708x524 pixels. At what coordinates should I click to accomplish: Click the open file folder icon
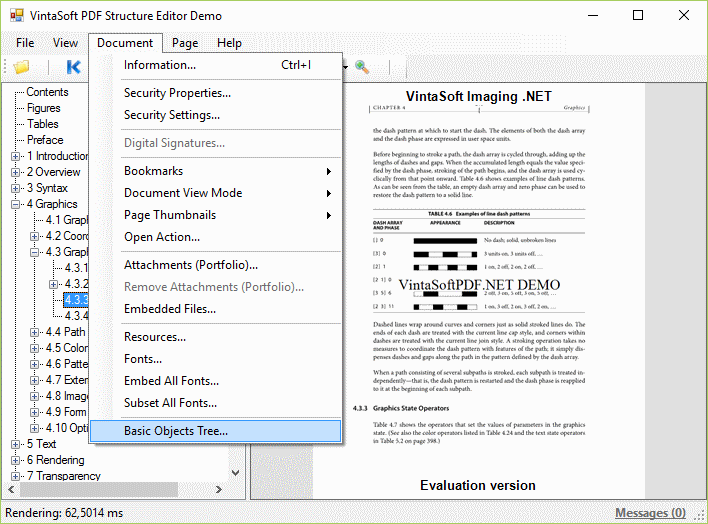[21, 67]
